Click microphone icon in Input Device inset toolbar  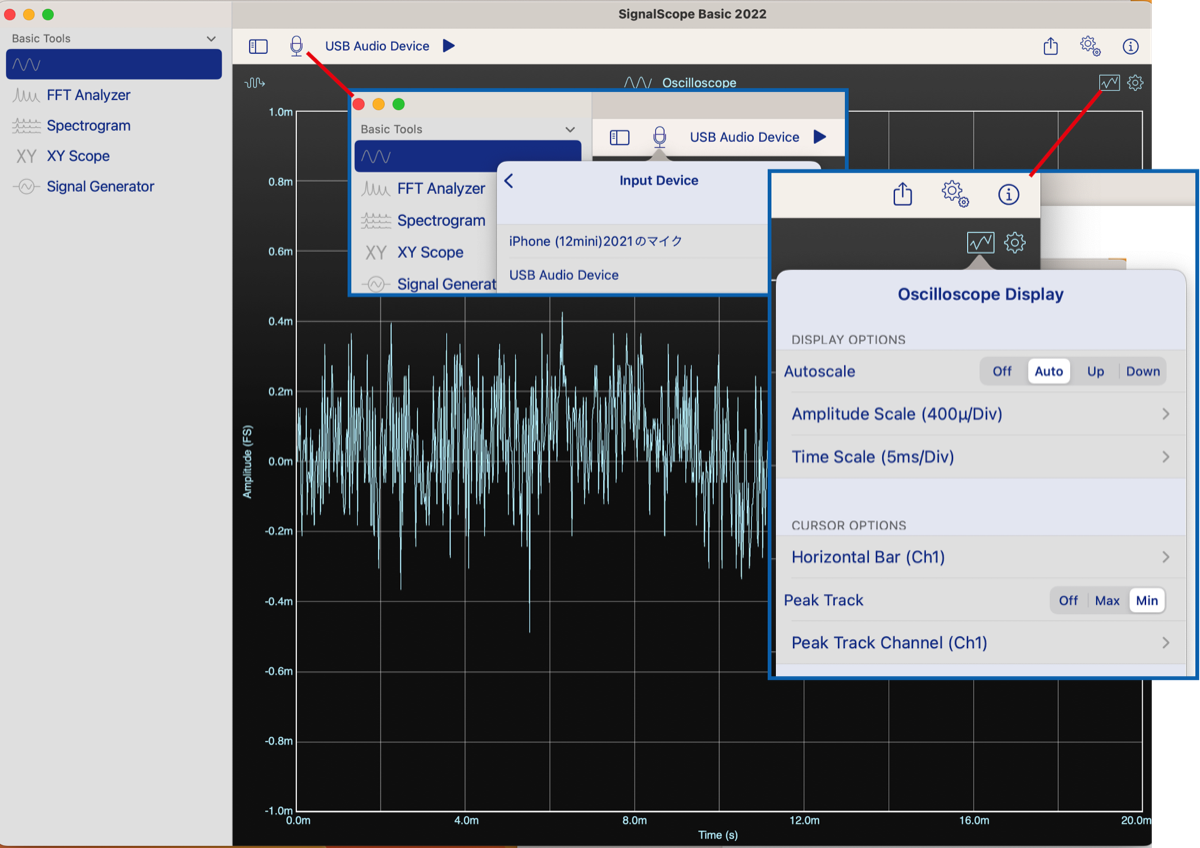[x=659, y=137]
